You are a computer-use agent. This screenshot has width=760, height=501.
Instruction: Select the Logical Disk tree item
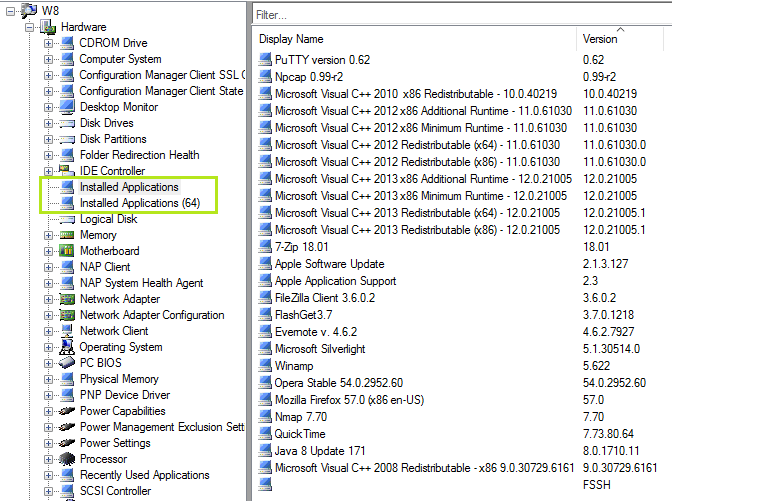pyautogui.click(x=109, y=219)
